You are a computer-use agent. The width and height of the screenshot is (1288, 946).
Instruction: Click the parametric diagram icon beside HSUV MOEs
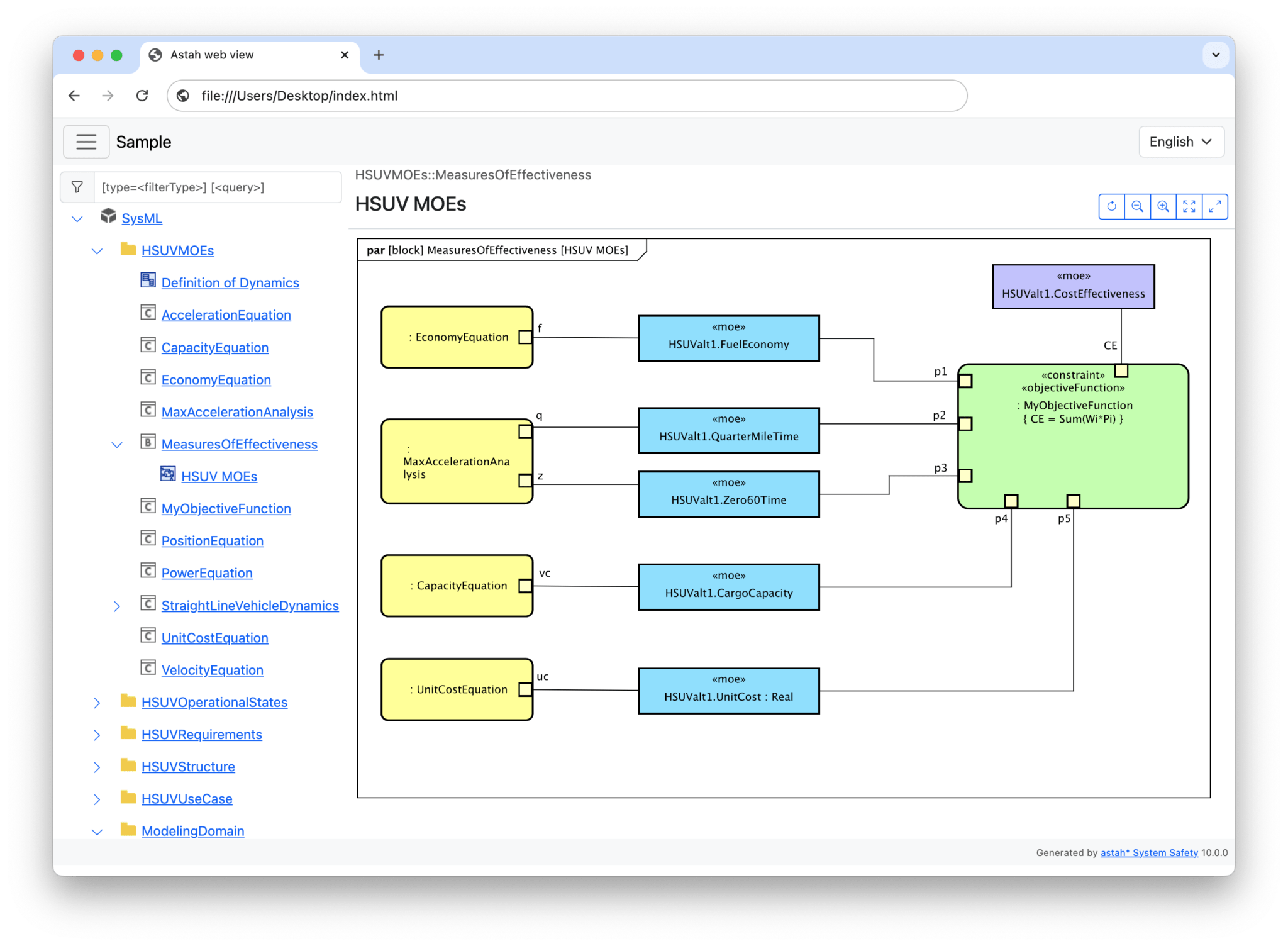pos(167,475)
